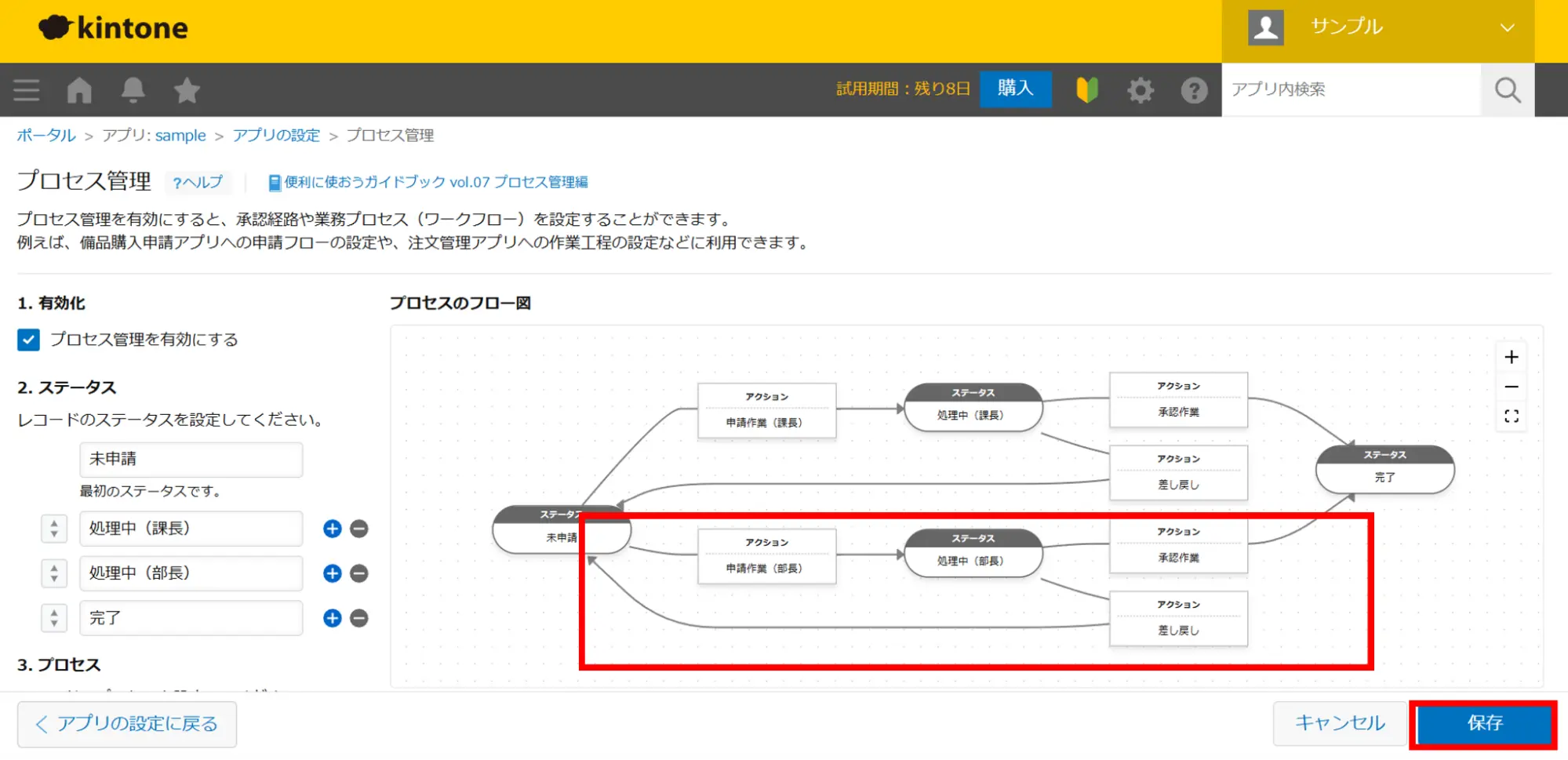
Task: Expand the サンプル user account dropdown
Action: (1506, 28)
